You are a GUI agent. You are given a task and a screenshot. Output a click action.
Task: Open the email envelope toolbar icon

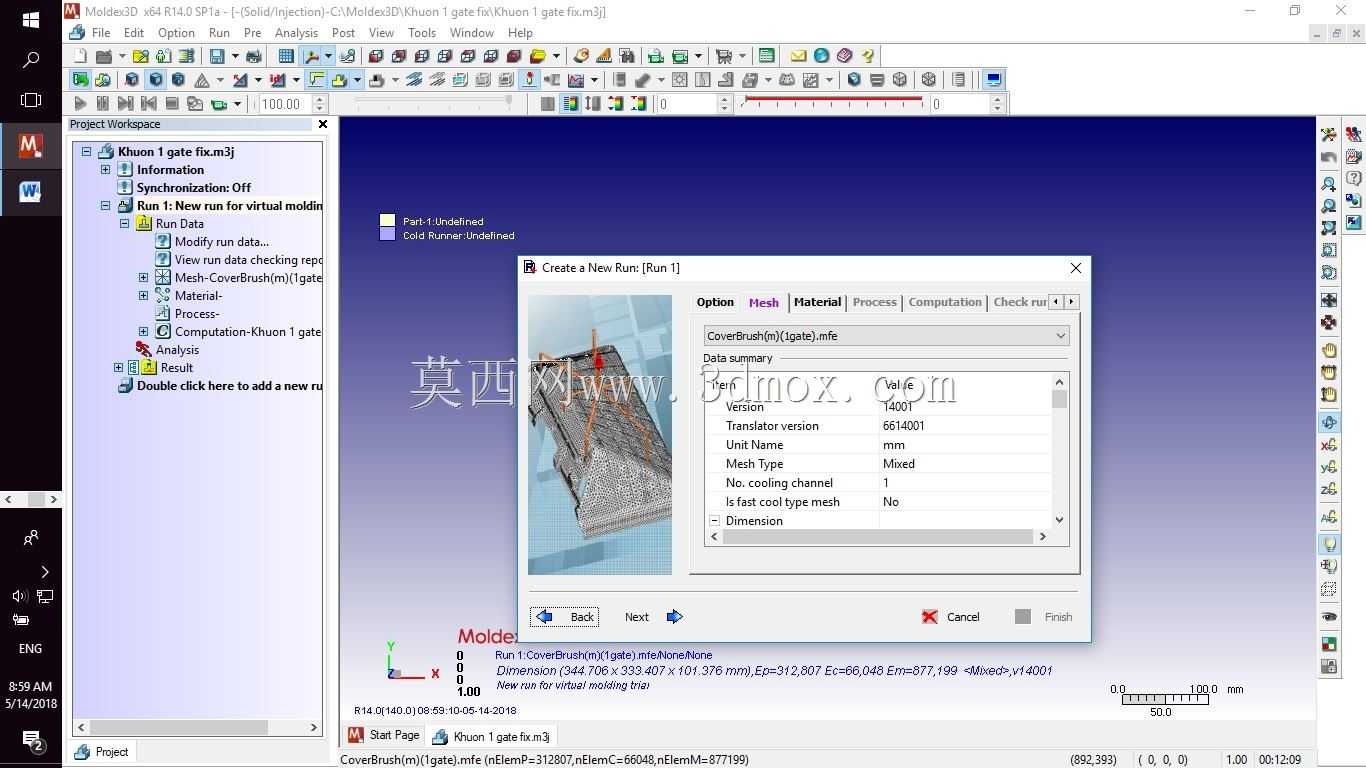[x=798, y=56]
